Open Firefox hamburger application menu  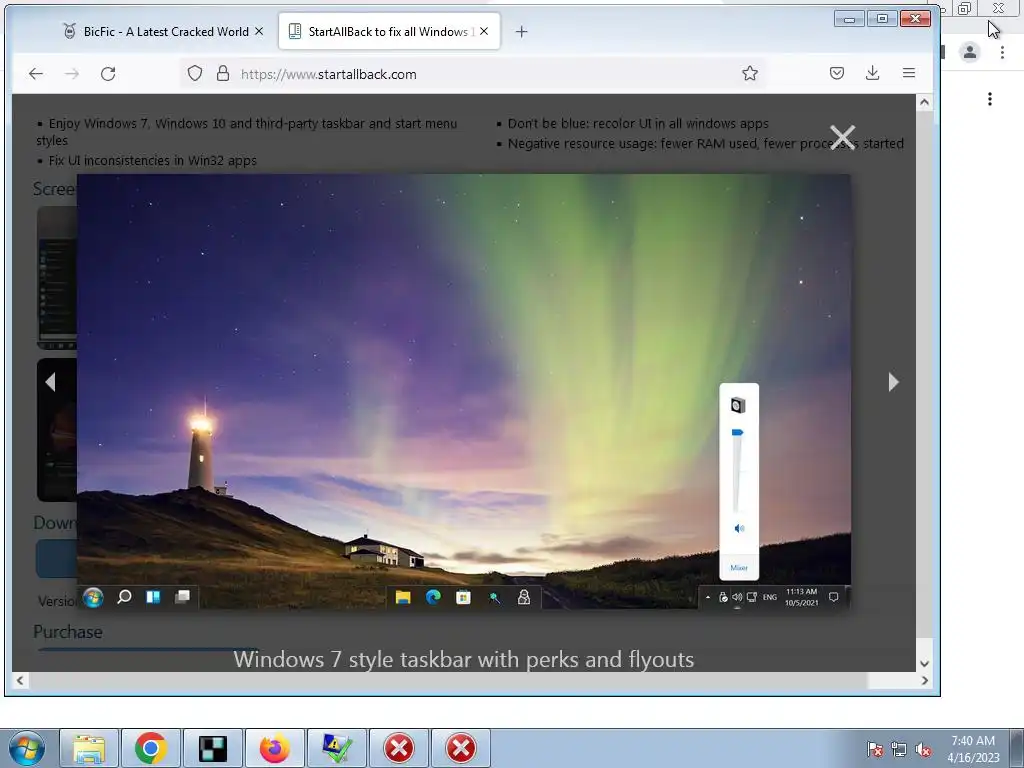[x=908, y=73]
